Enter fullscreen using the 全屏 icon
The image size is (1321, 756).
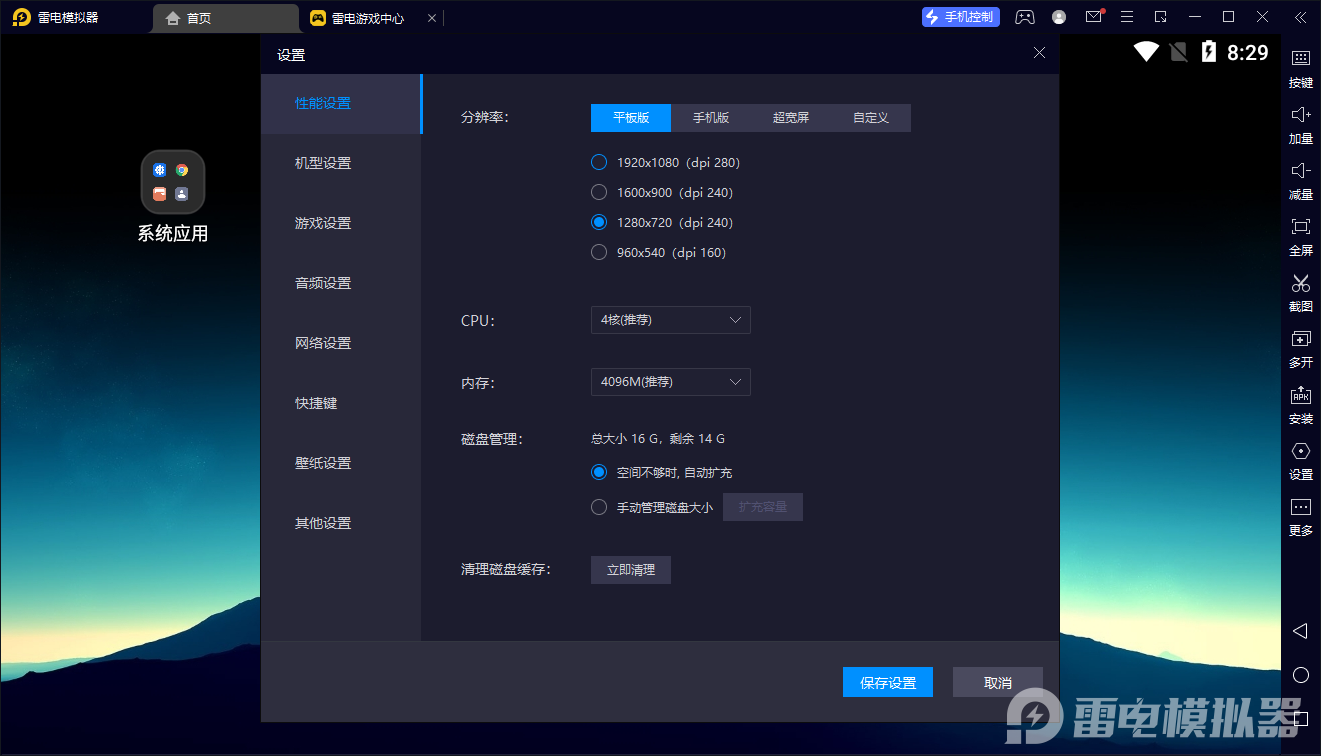pos(1300,238)
